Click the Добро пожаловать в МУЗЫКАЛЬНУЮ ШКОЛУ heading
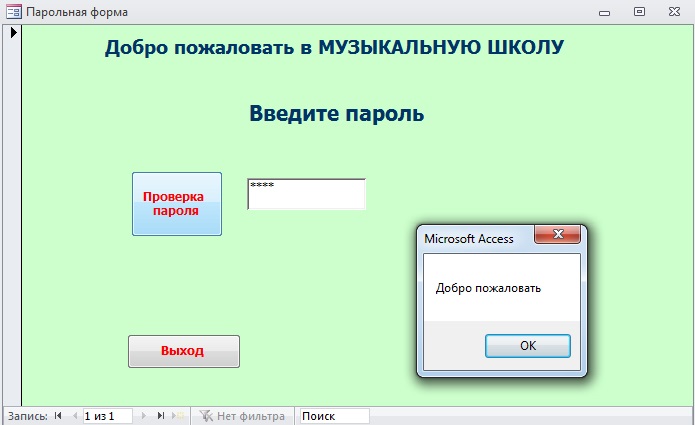 click(x=335, y=47)
